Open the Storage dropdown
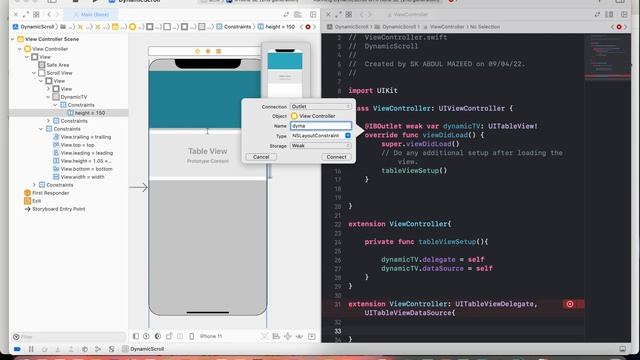This screenshot has height=360, width=640. click(320, 146)
